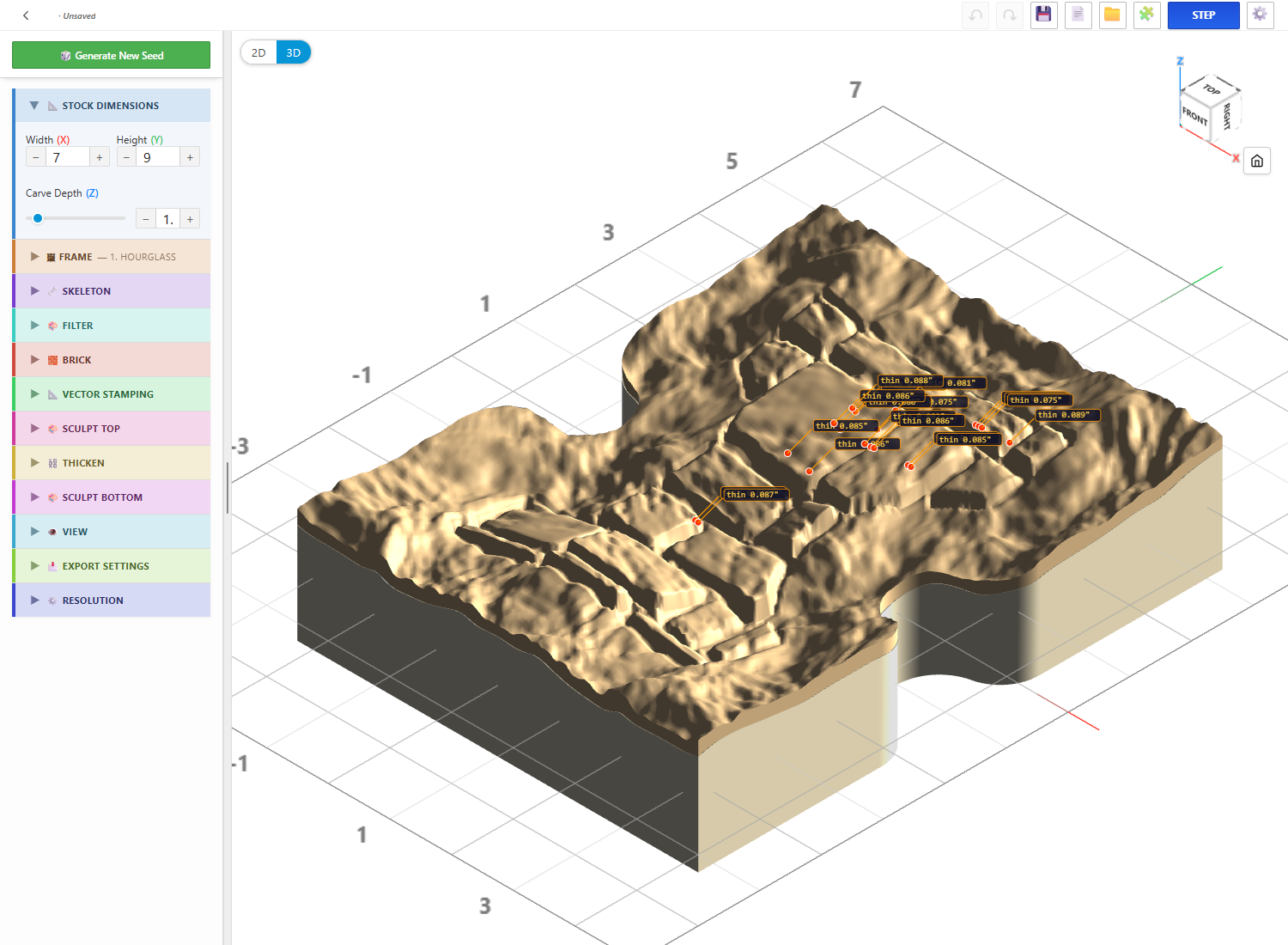Expand the Sculpt Top section

[112, 429]
